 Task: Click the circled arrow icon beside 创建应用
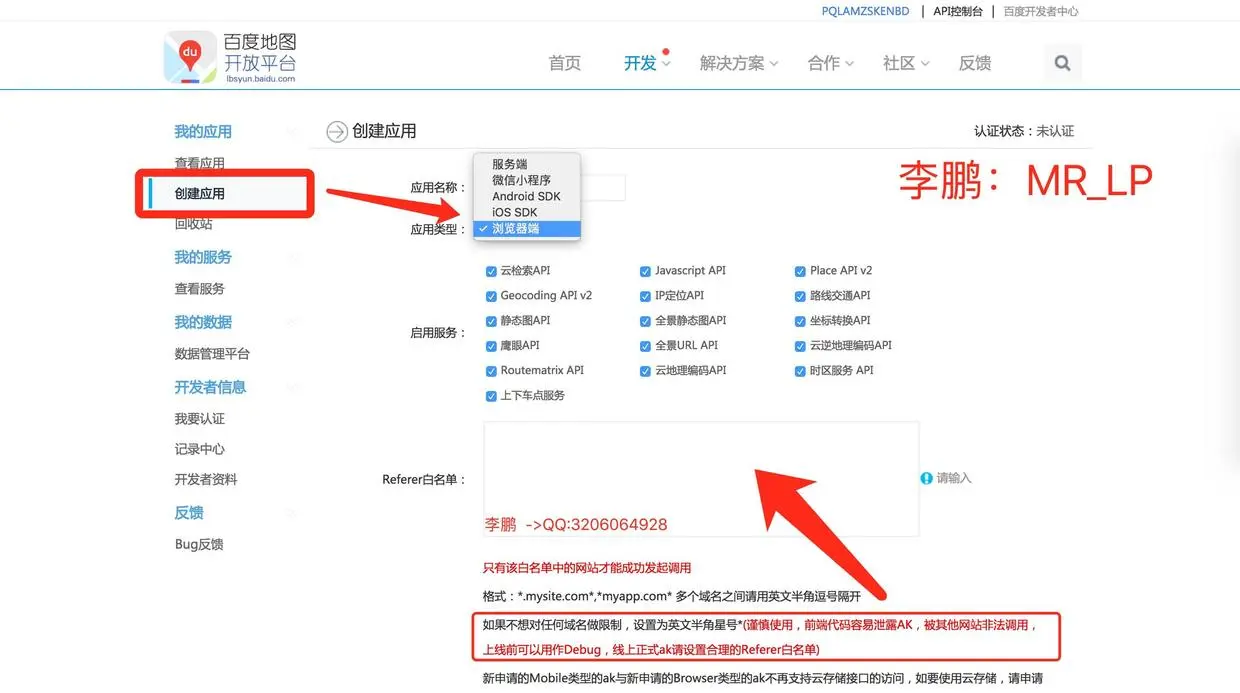(336, 131)
